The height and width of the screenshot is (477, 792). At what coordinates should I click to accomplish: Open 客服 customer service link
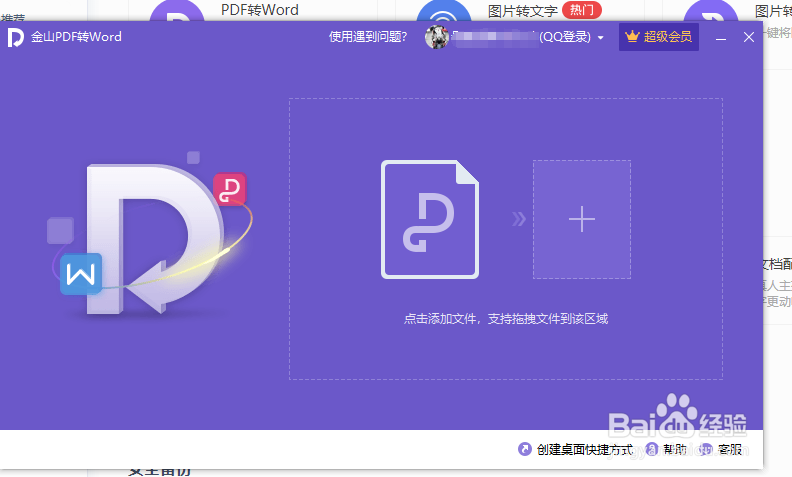pos(730,449)
